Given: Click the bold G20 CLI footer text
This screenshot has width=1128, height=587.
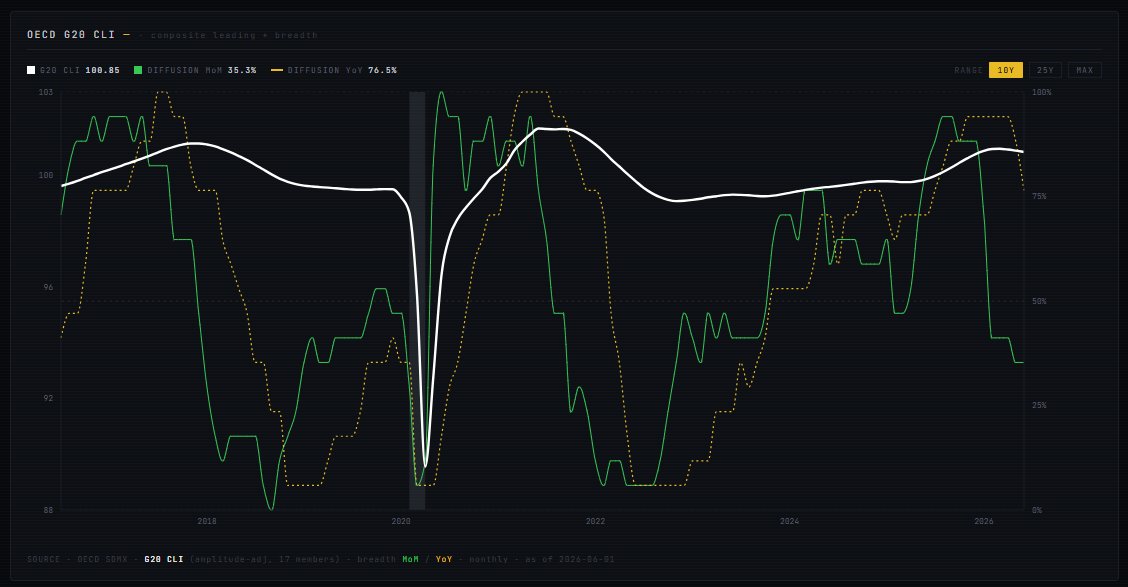Looking at the screenshot, I should coord(164,559).
